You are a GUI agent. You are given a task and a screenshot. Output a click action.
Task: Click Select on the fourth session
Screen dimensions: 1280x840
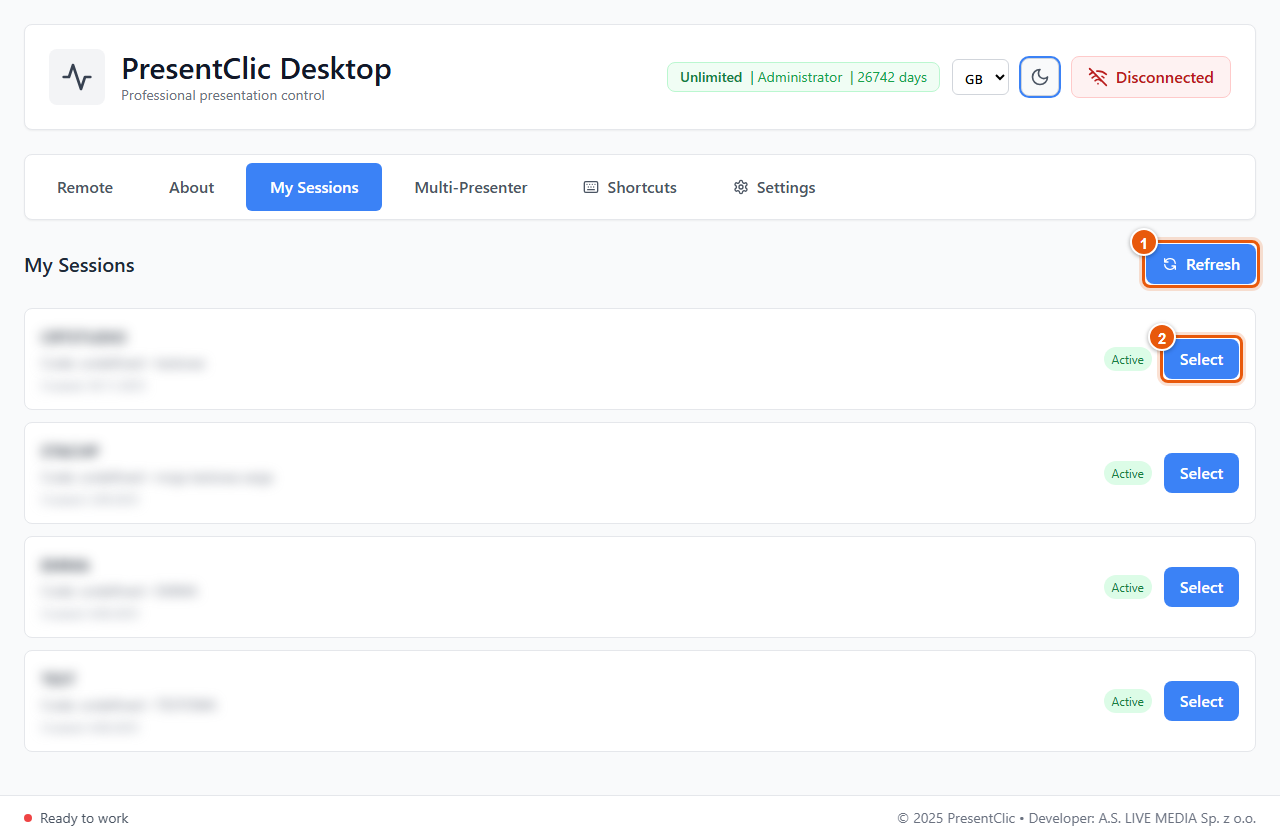click(1201, 702)
